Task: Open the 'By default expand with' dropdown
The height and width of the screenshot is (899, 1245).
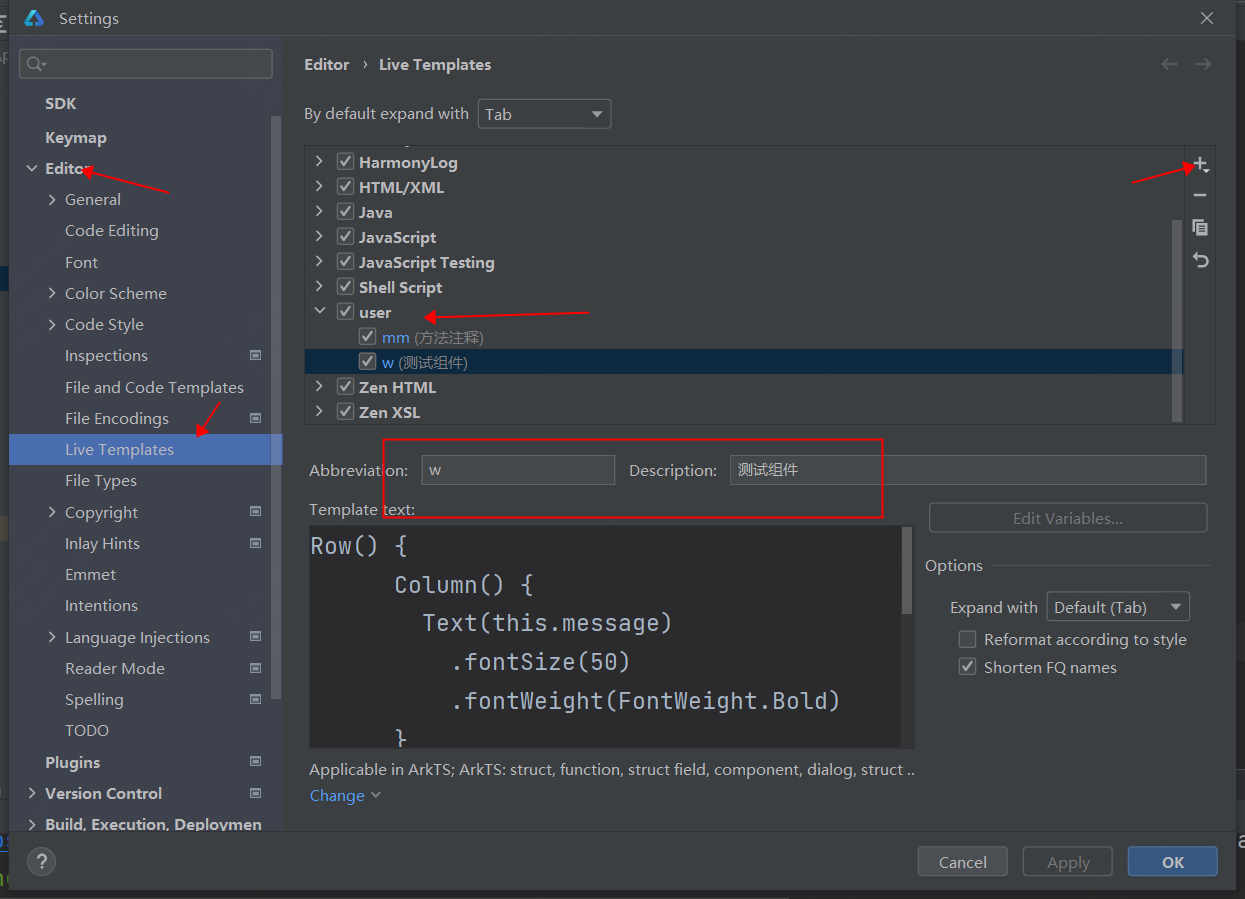Action: [x=544, y=114]
